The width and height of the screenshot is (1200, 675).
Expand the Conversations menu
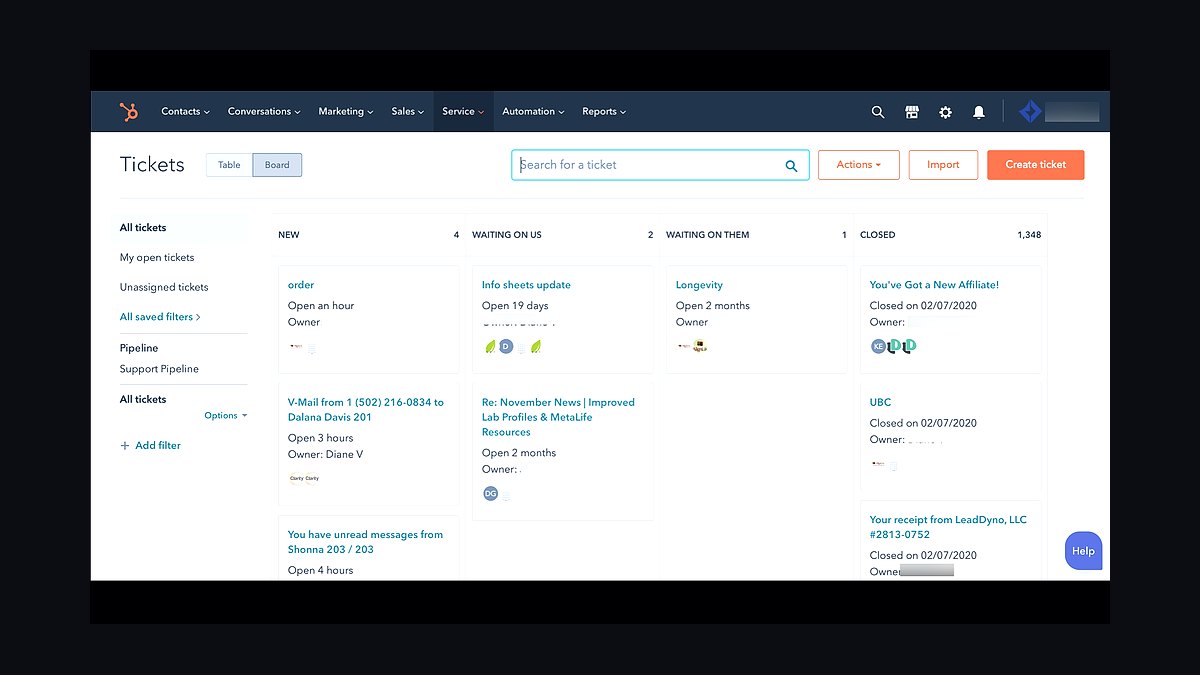(264, 112)
